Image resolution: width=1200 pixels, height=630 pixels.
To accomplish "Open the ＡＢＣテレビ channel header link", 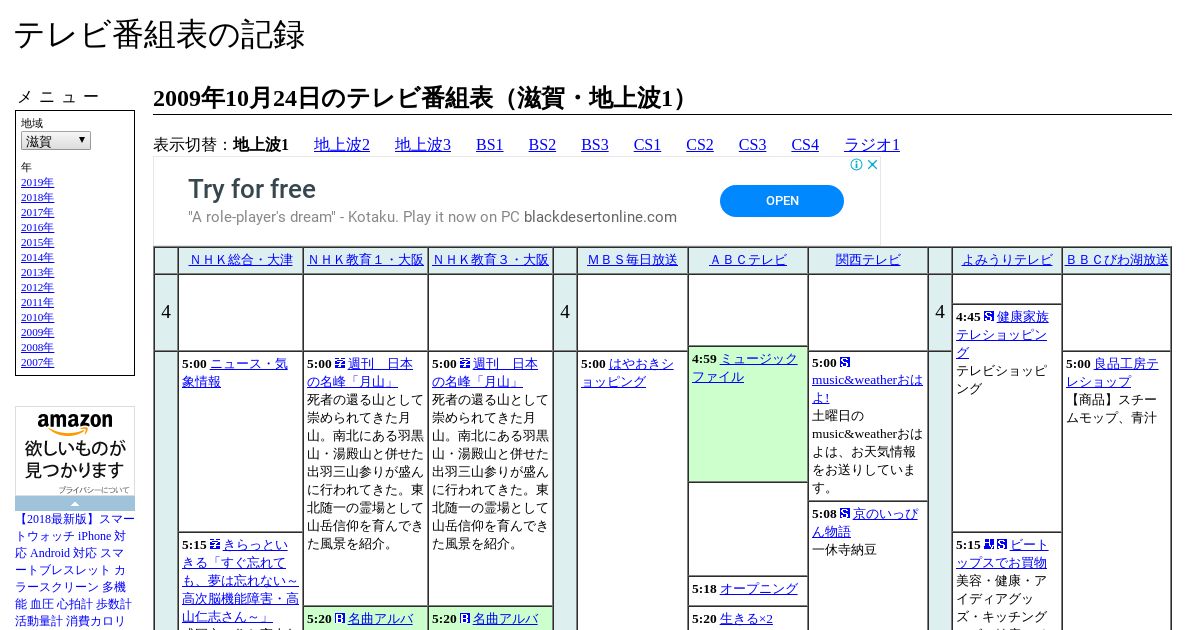I will point(748,260).
